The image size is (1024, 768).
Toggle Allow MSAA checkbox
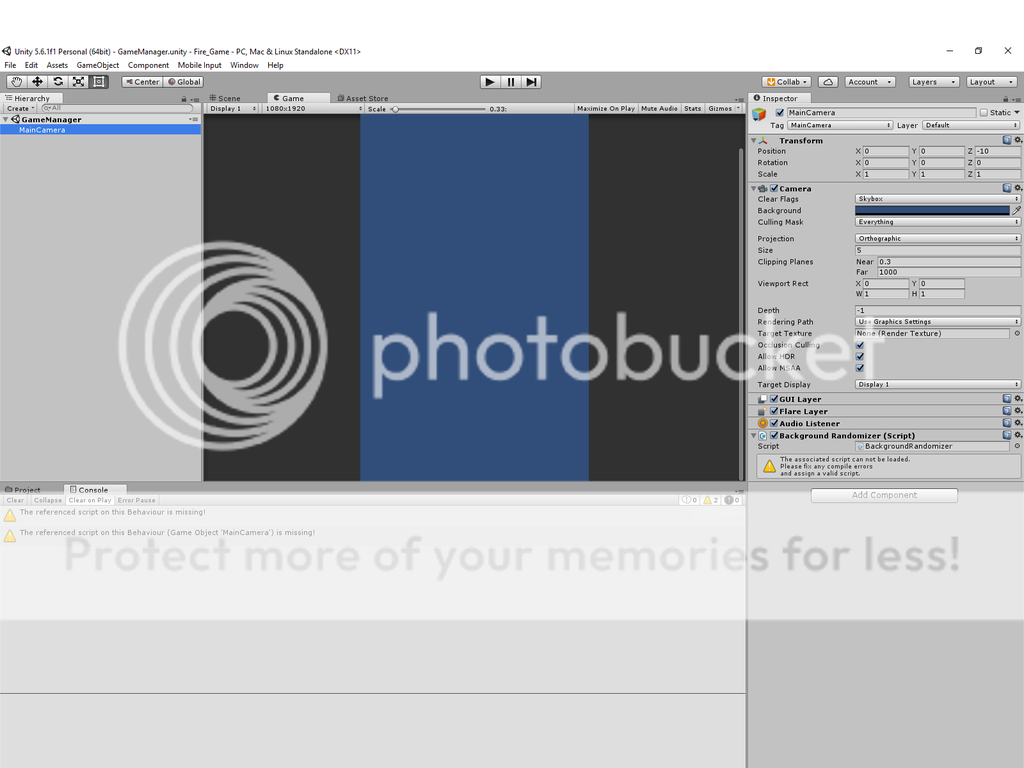859,368
